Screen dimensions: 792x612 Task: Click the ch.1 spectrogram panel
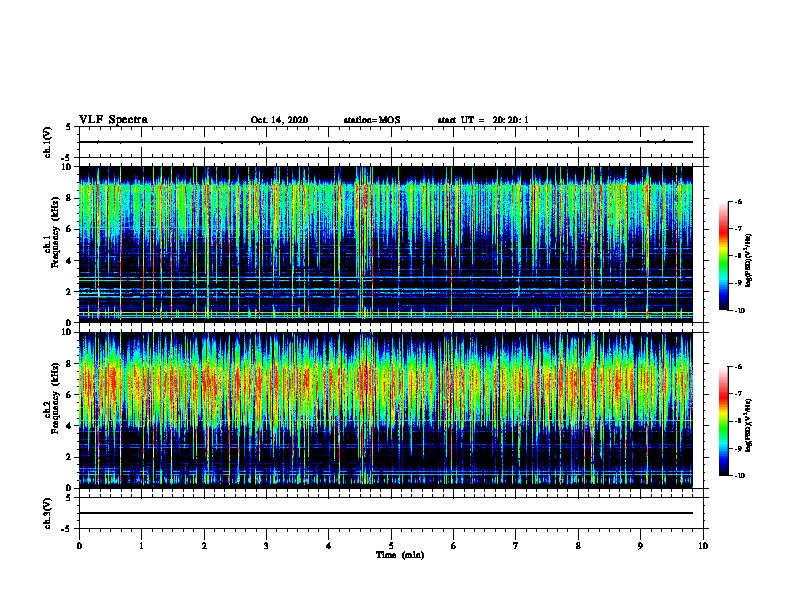click(386, 244)
